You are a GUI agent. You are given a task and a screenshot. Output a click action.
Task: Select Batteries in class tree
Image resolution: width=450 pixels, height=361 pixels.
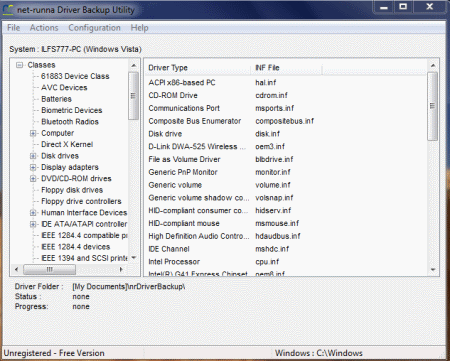click(56, 99)
